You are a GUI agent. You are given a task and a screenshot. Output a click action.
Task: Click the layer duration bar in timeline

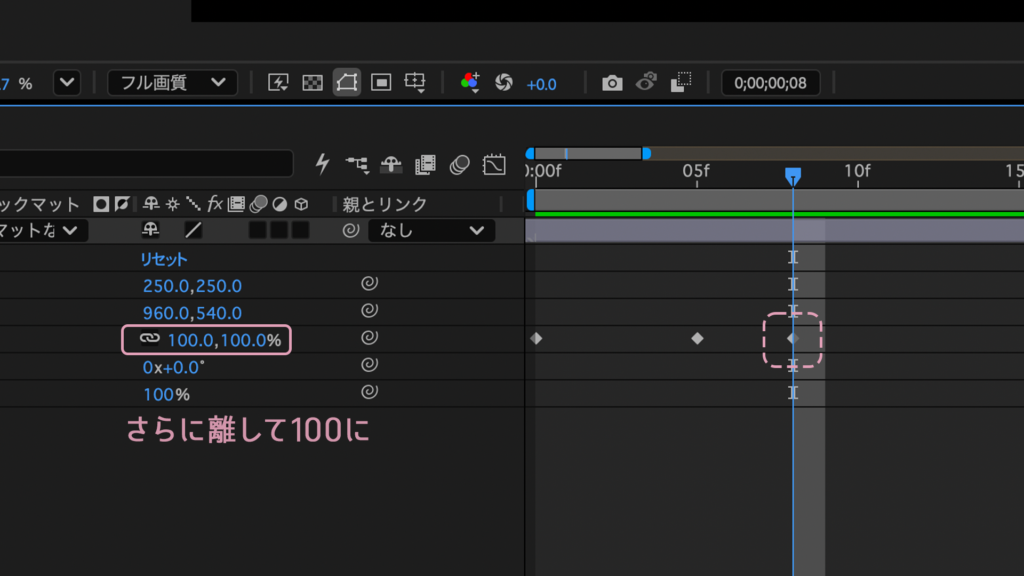pos(775,231)
